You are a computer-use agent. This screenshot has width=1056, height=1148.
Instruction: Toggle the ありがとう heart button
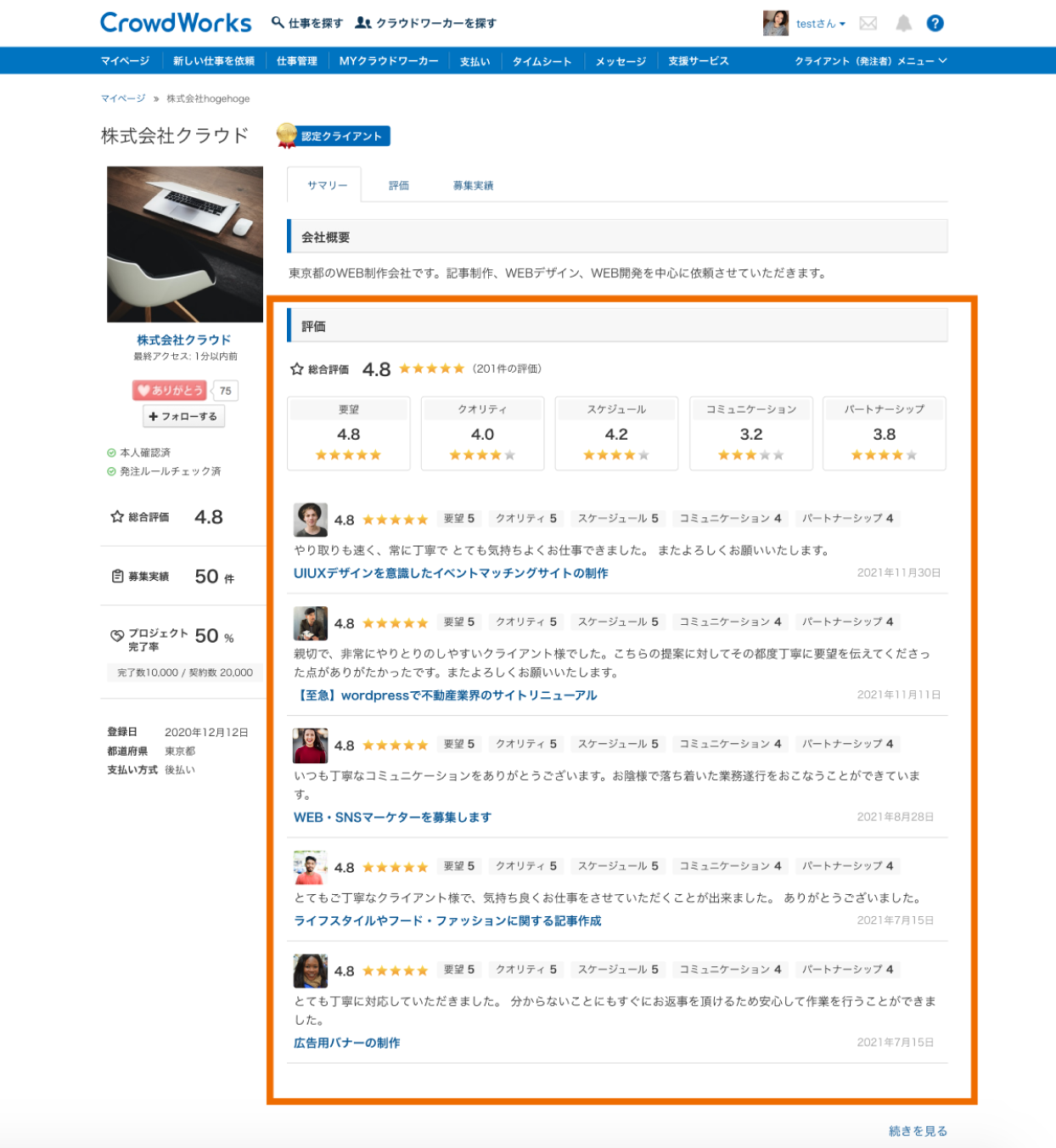[x=170, y=391]
